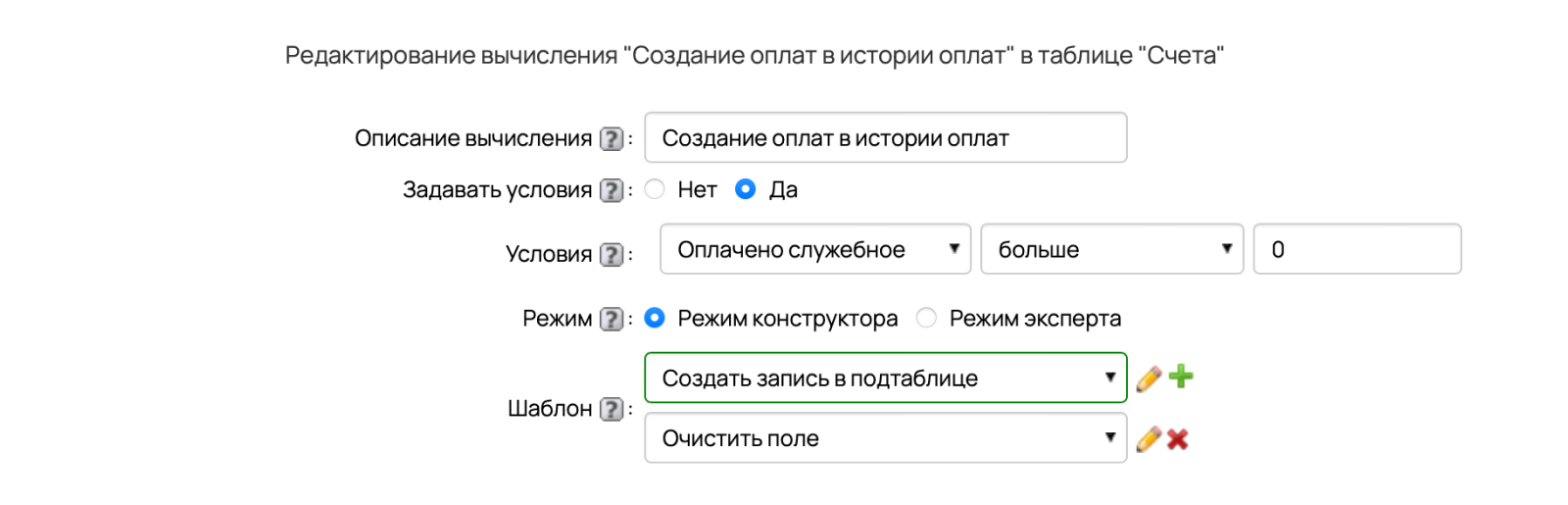Add a new template with green plus

[1181, 377]
